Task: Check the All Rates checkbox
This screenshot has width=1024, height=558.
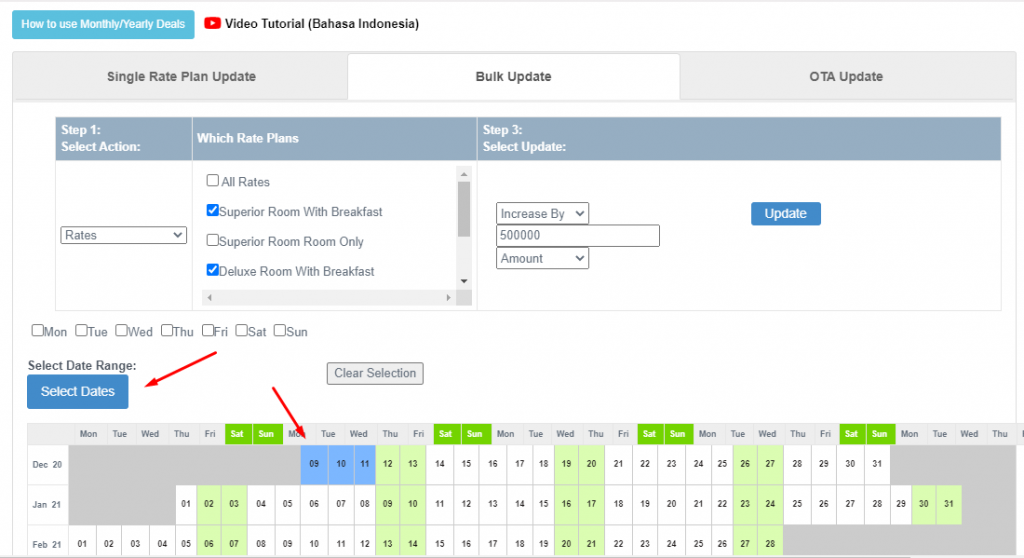Action: click(213, 180)
